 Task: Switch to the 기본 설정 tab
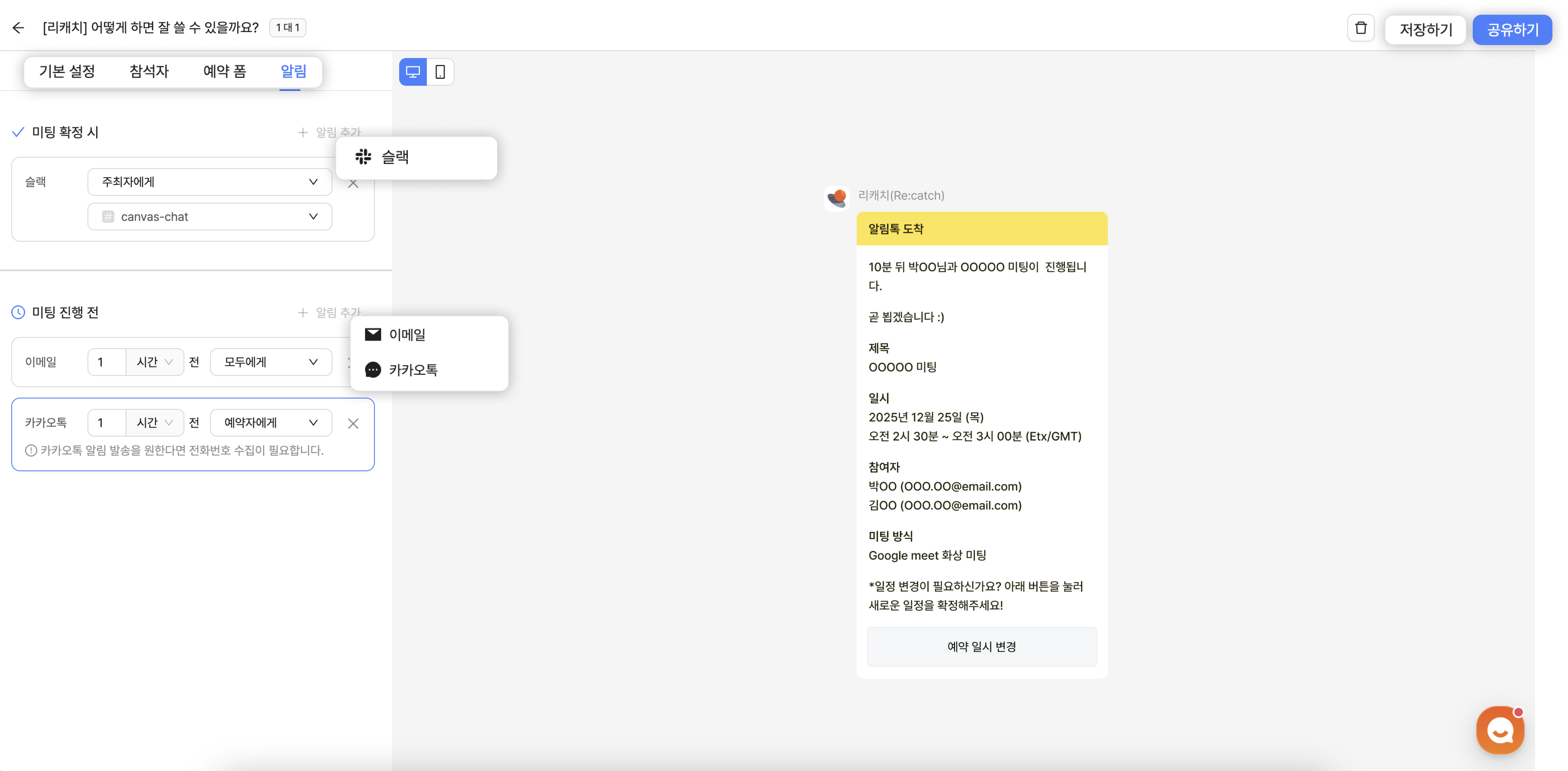coord(67,71)
